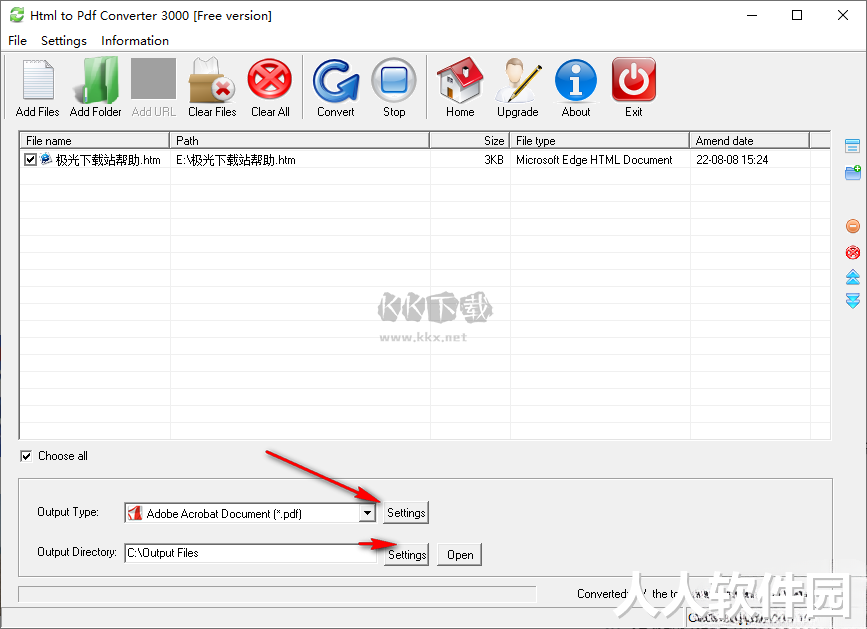Image resolution: width=867 pixels, height=629 pixels.
Task: Click the orange minus remove icon on right
Action: [853, 226]
